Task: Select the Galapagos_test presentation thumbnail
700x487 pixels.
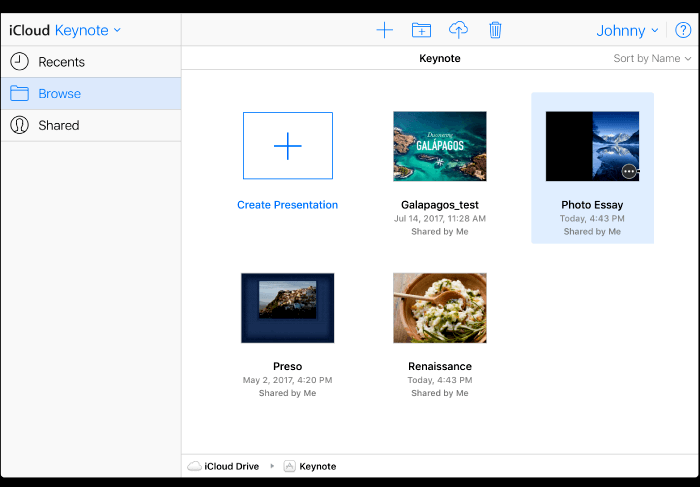Action: 440,146
